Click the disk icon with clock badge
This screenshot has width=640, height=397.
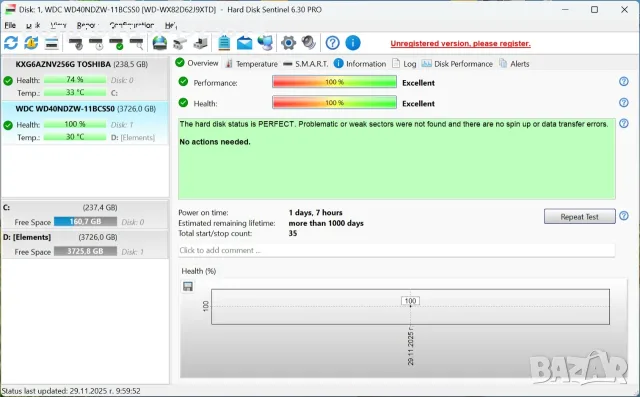[x=96, y=43]
